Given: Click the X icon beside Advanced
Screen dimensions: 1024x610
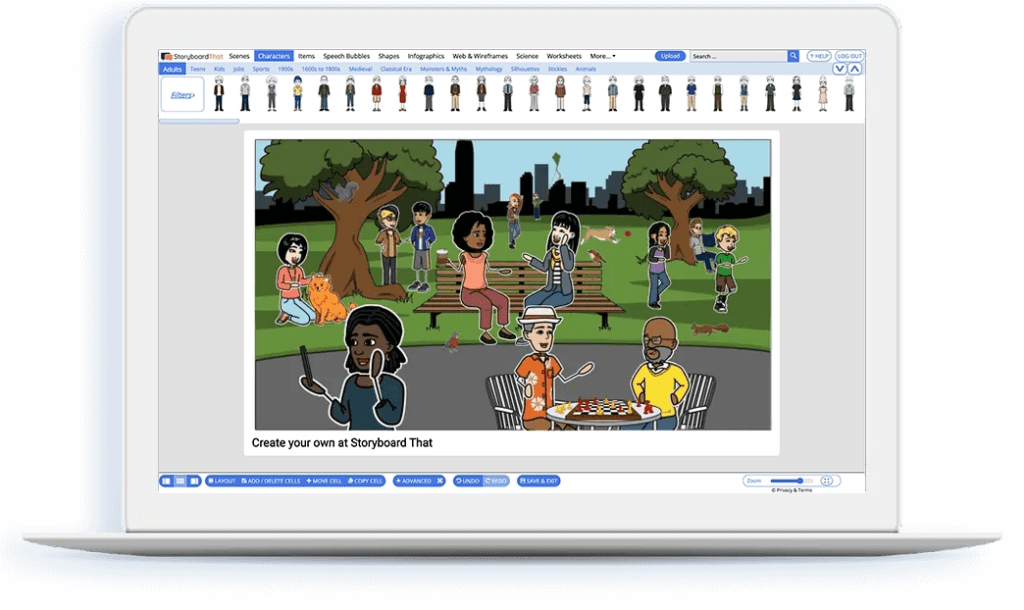Looking at the screenshot, I should [x=440, y=481].
